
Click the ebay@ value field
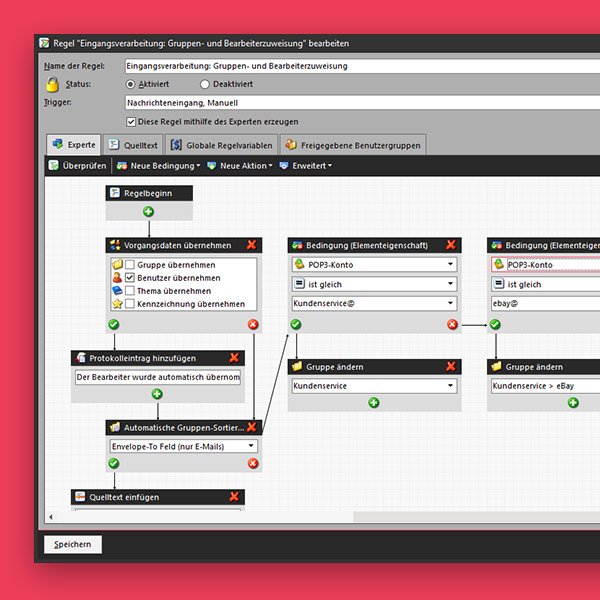coord(546,303)
